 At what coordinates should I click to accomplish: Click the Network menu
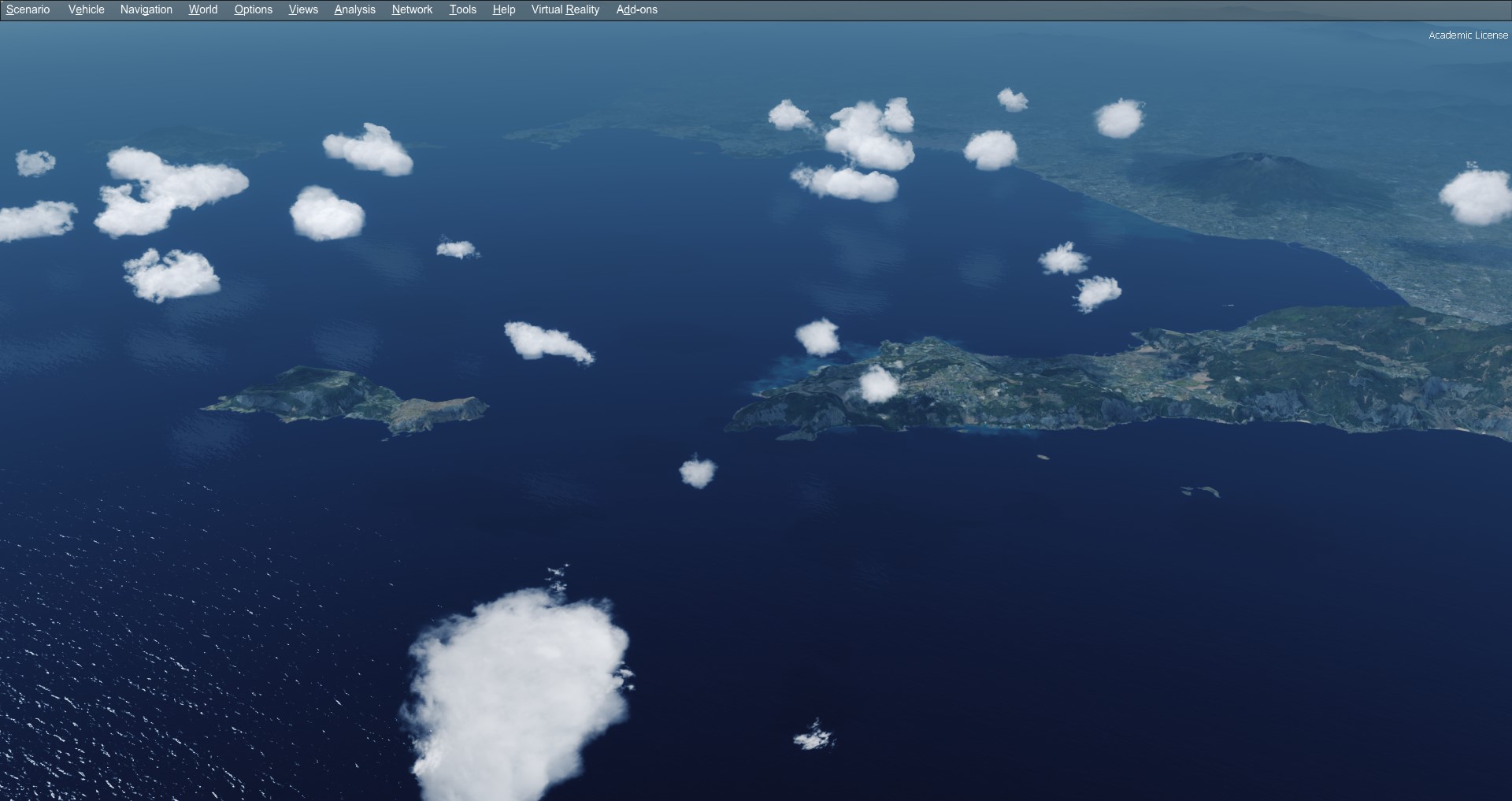tap(412, 9)
